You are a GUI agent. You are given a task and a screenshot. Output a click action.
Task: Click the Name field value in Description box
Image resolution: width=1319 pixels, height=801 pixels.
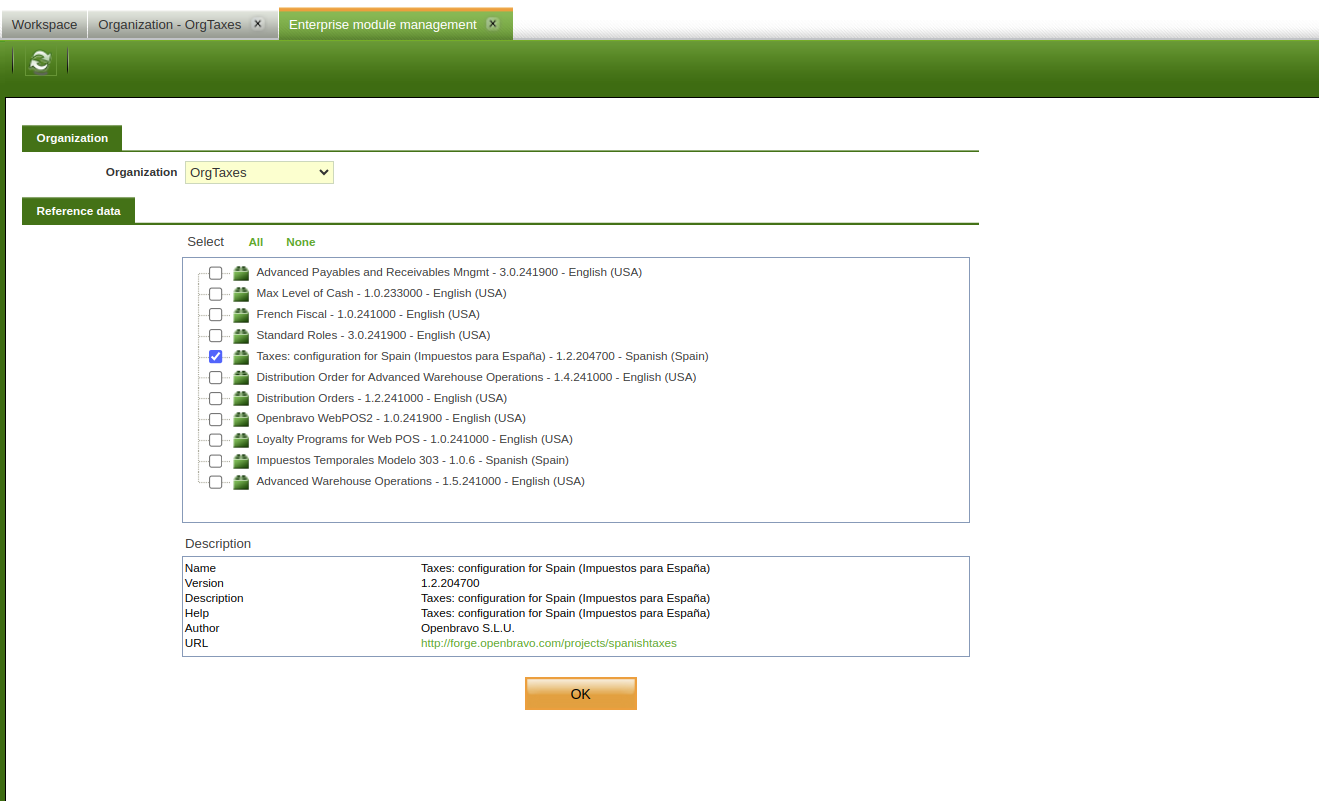(565, 568)
